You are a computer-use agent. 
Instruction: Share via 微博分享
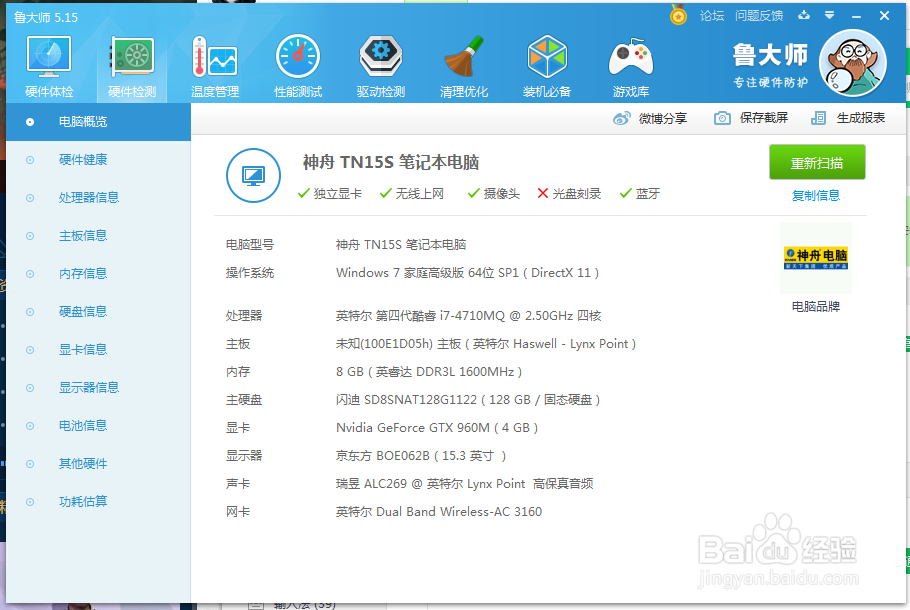663,118
